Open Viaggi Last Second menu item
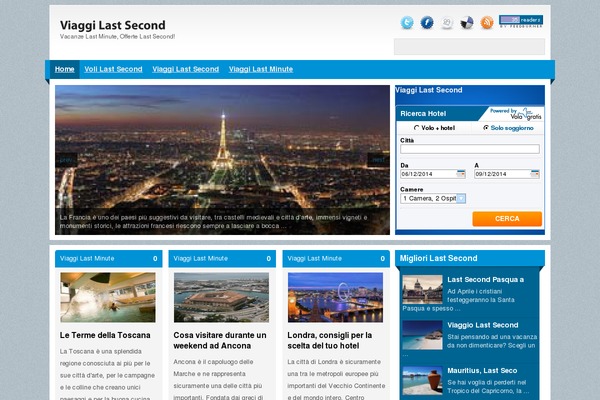600x400 pixels. point(186,69)
